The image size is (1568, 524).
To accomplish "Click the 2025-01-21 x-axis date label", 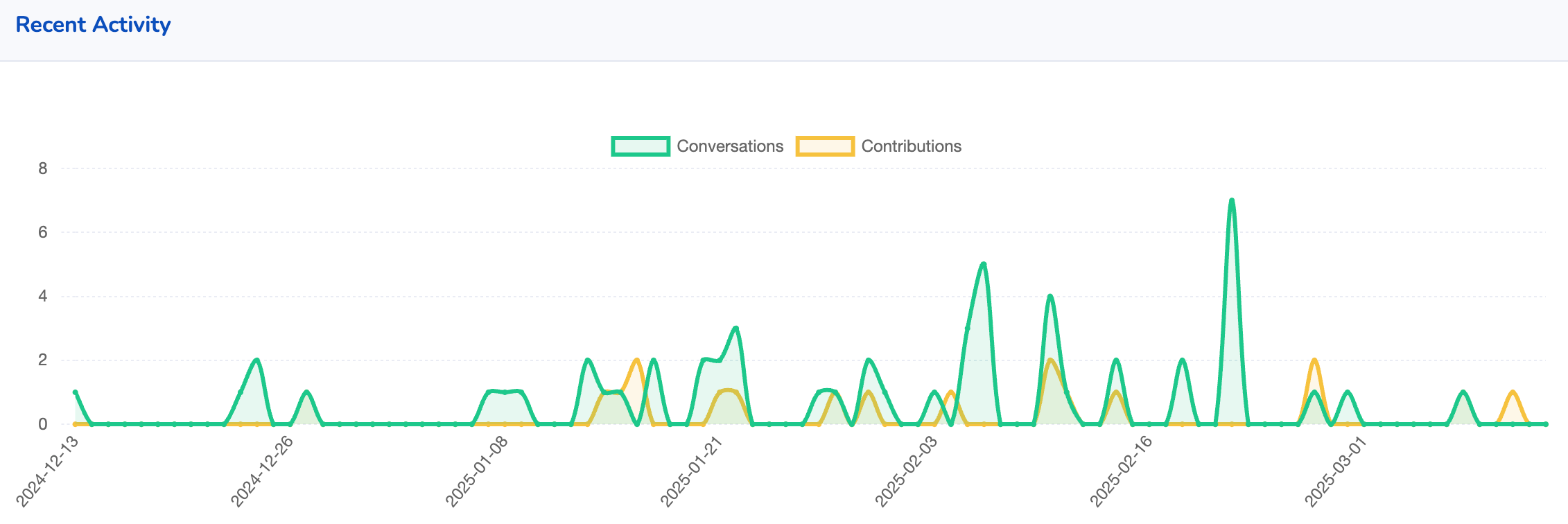I will 692,472.
